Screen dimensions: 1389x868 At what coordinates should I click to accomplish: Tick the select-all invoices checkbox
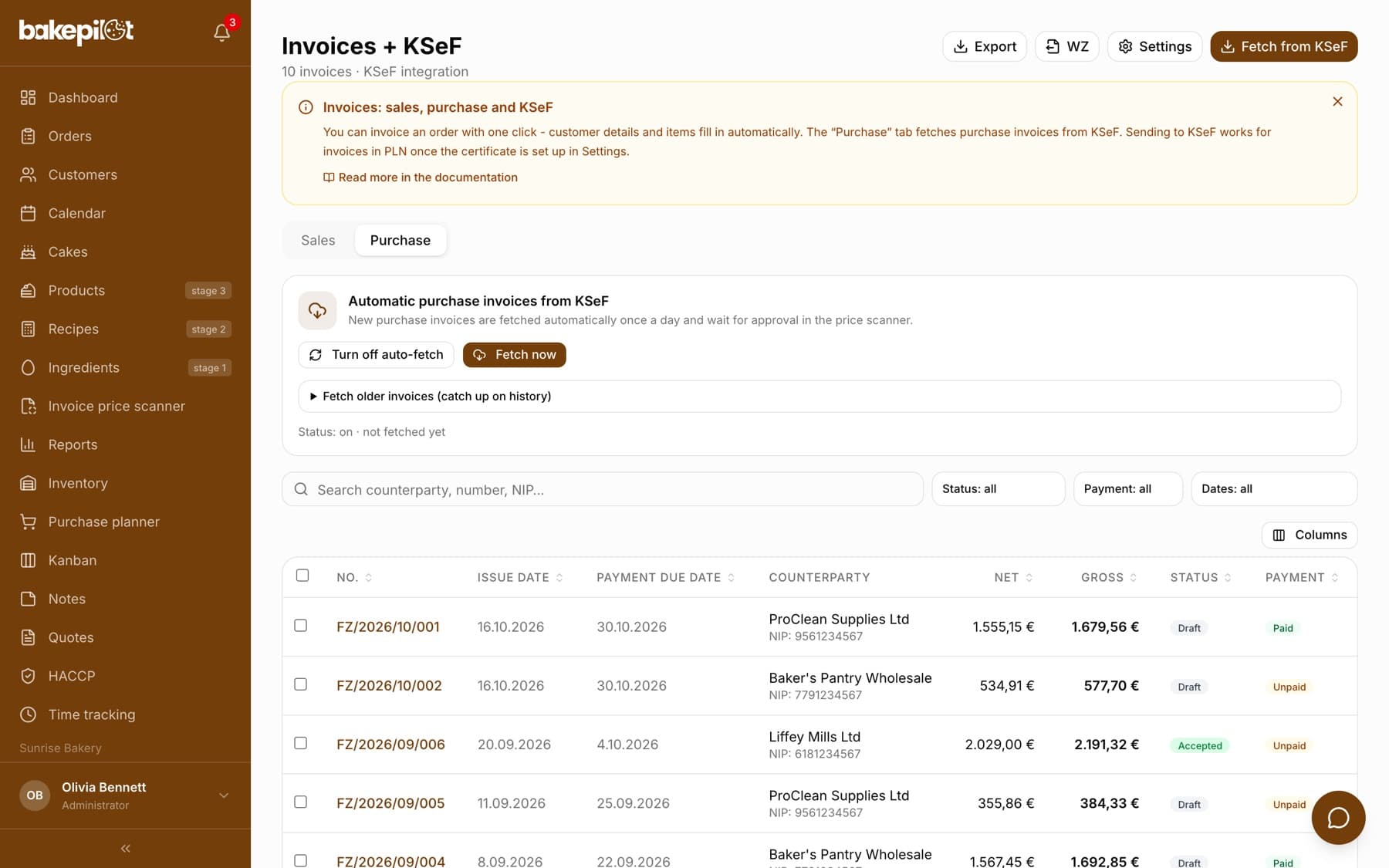[x=302, y=575]
